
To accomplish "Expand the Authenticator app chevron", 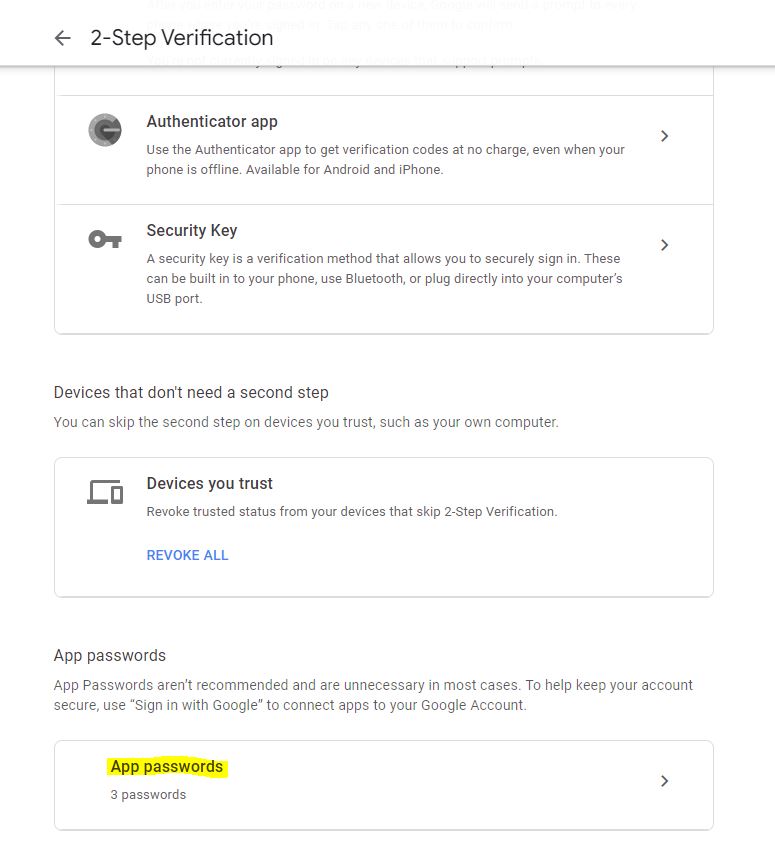I will 664,136.
